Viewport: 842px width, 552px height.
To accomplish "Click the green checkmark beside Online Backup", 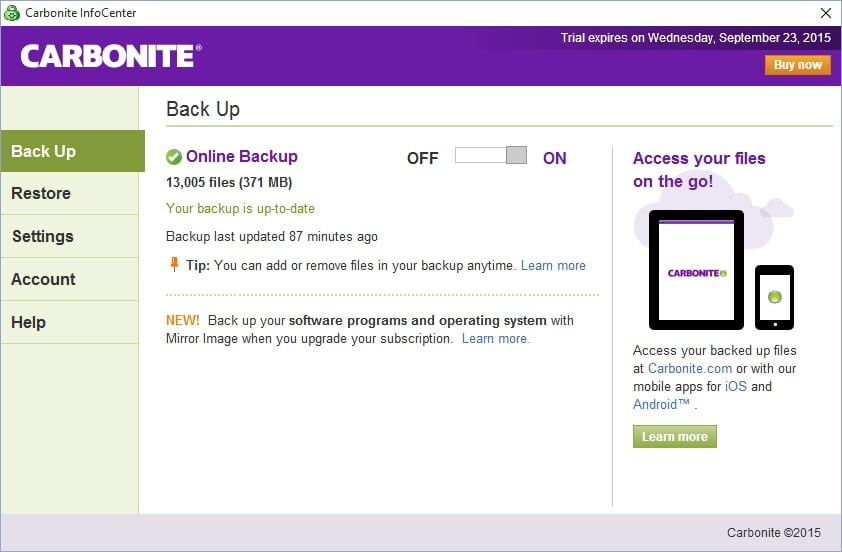I will 174,157.
